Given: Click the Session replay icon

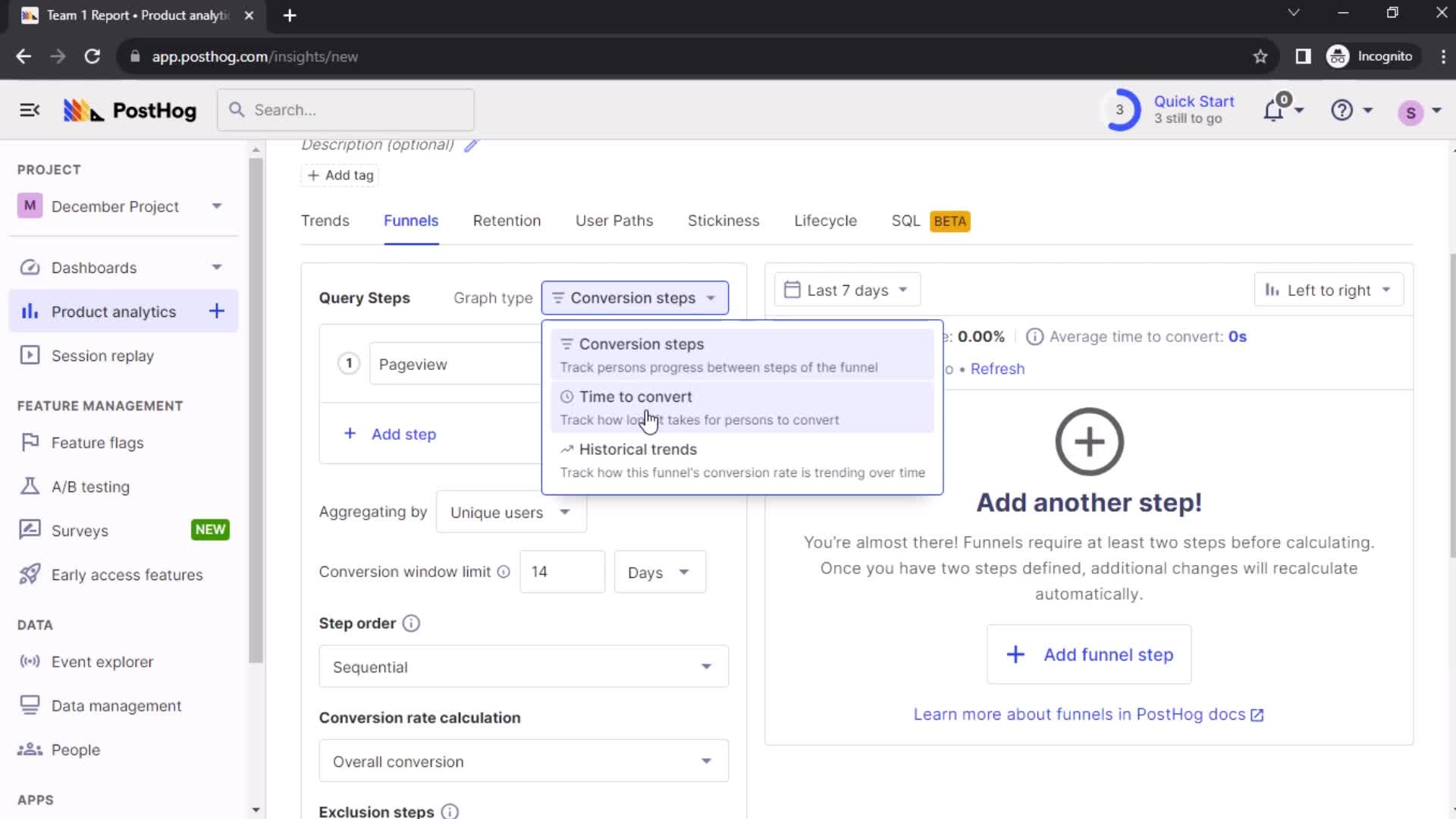Looking at the screenshot, I should coord(29,355).
